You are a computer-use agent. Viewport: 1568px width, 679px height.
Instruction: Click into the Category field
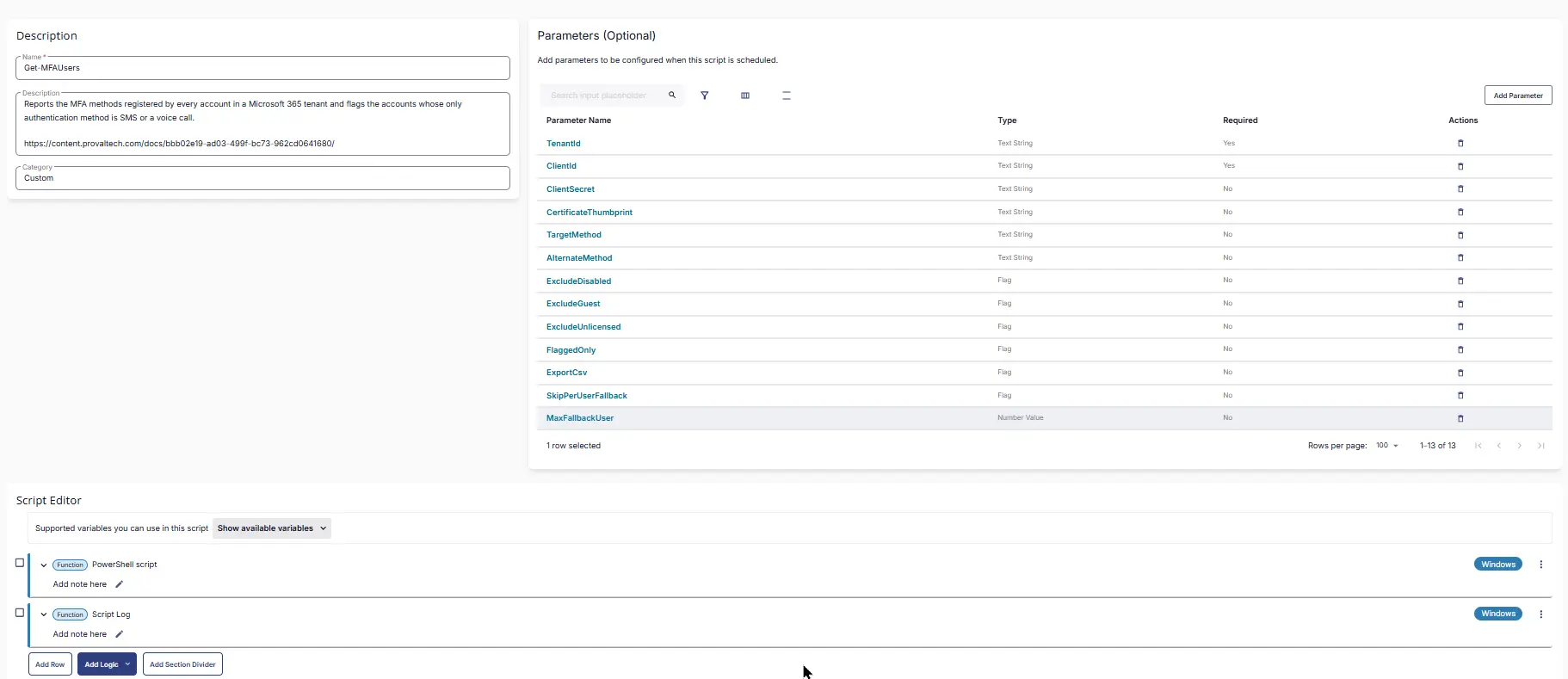pyautogui.click(x=262, y=178)
